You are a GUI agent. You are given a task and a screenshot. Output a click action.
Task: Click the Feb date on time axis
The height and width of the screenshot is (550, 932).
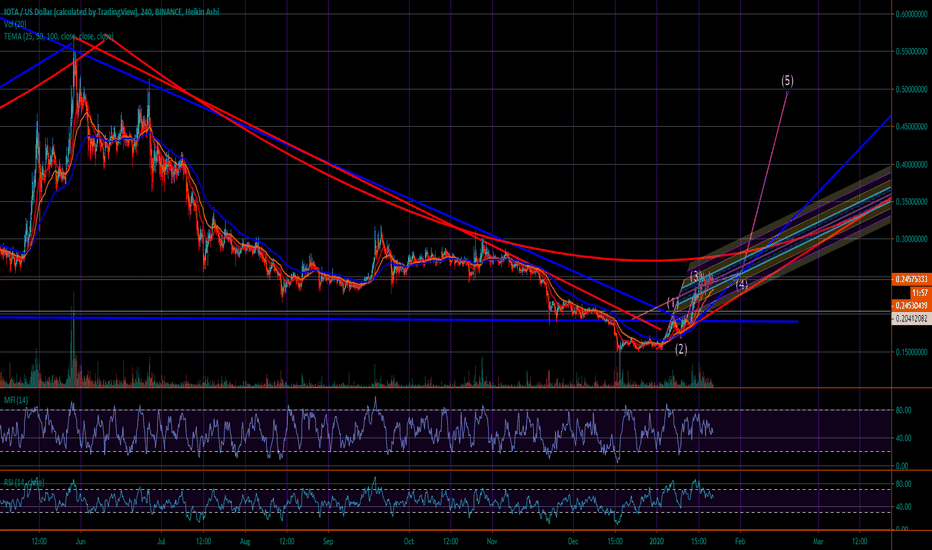point(740,542)
